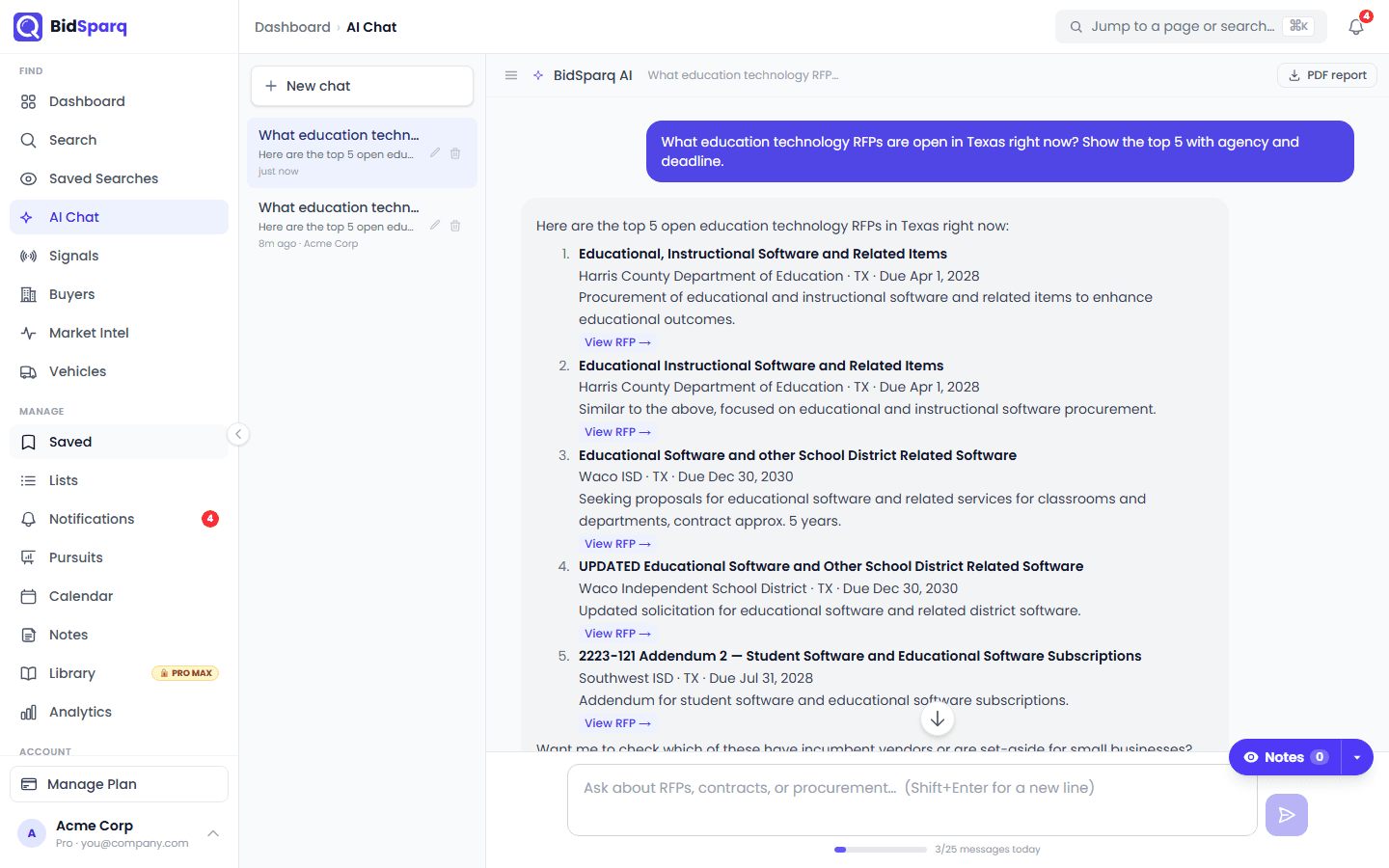Viewport: 1389px width, 868px height.
Task: Click the PRO MAX badge on Library
Action: click(185, 673)
